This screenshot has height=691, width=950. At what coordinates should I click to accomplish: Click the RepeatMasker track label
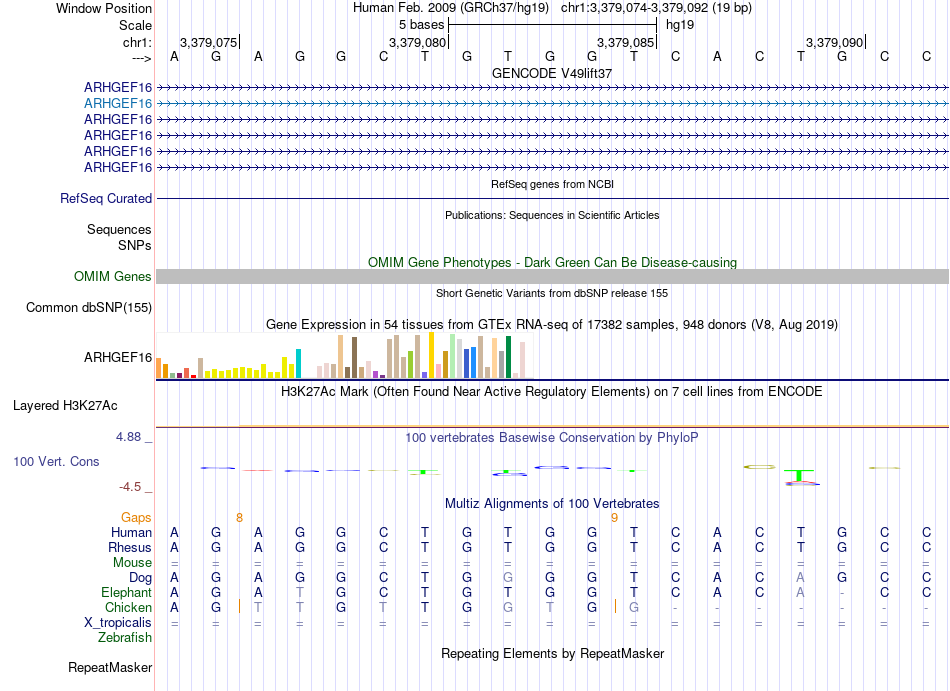pyautogui.click(x=110, y=667)
